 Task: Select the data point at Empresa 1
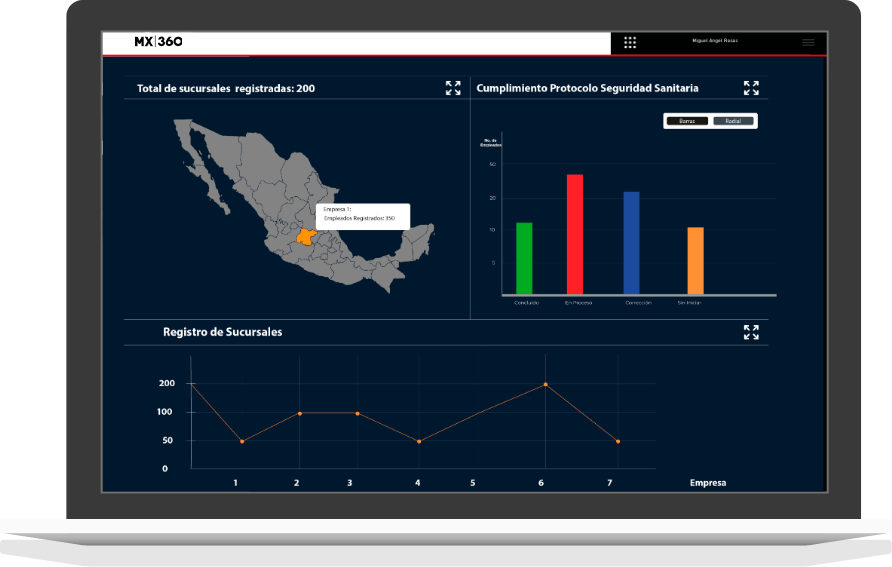[242, 441]
